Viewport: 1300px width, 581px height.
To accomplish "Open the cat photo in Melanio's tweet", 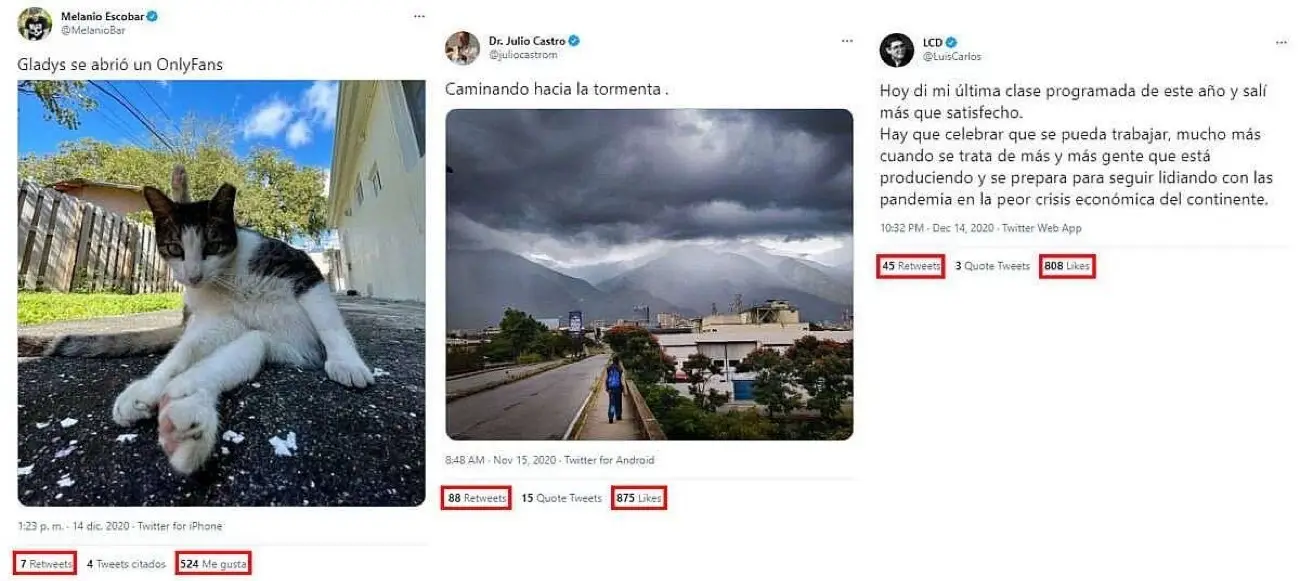I will pos(221,293).
